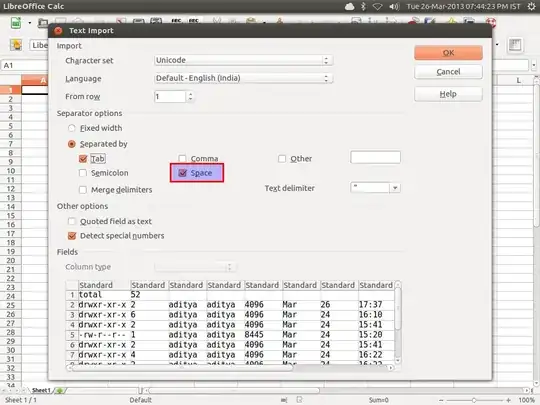The image size is (540, 405).
Task: Select column L header in the spreadsheet
Action: pyautogui.click(x=518, y=81)
